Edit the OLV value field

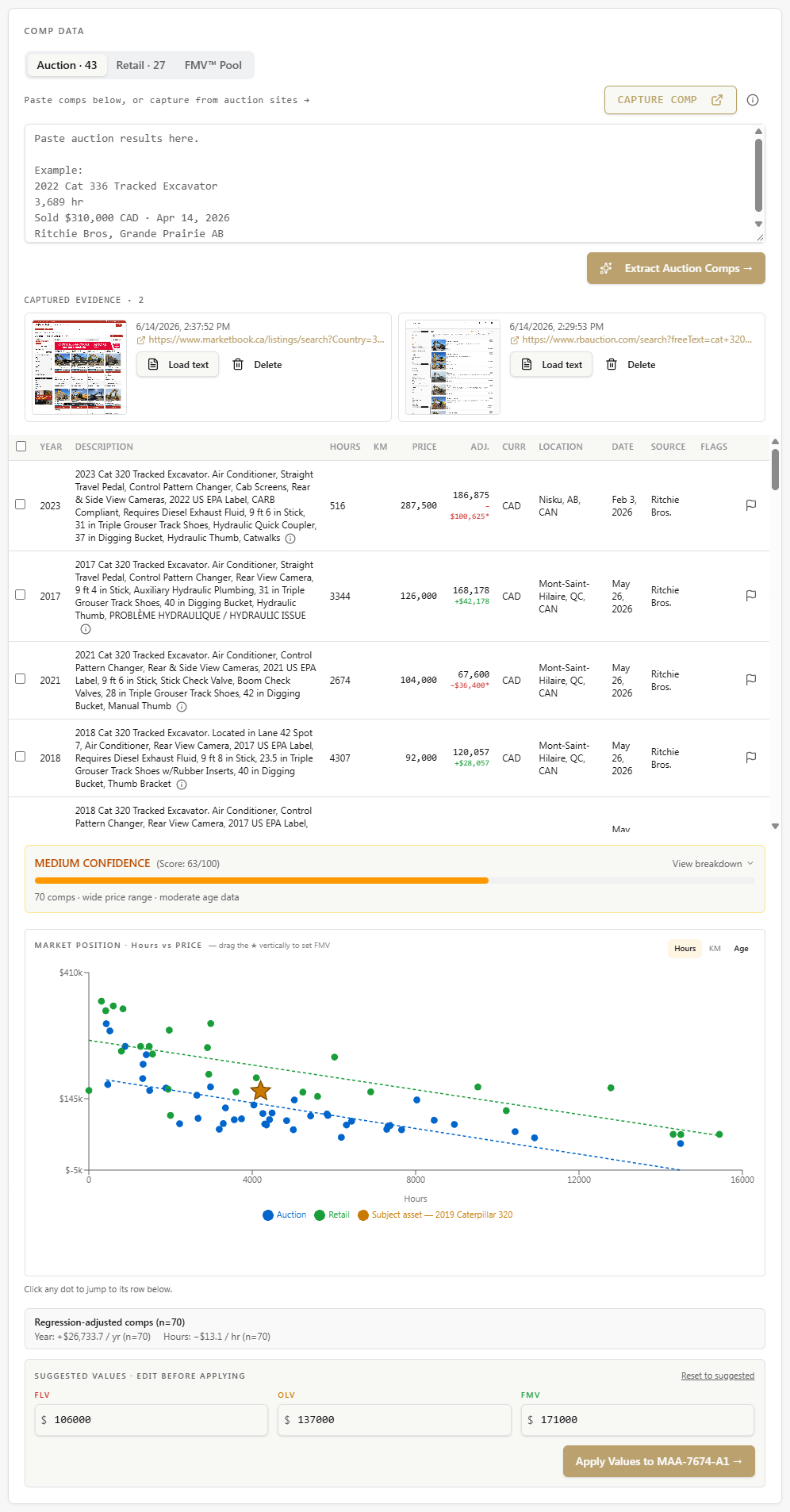click(x=394, y=1420)
